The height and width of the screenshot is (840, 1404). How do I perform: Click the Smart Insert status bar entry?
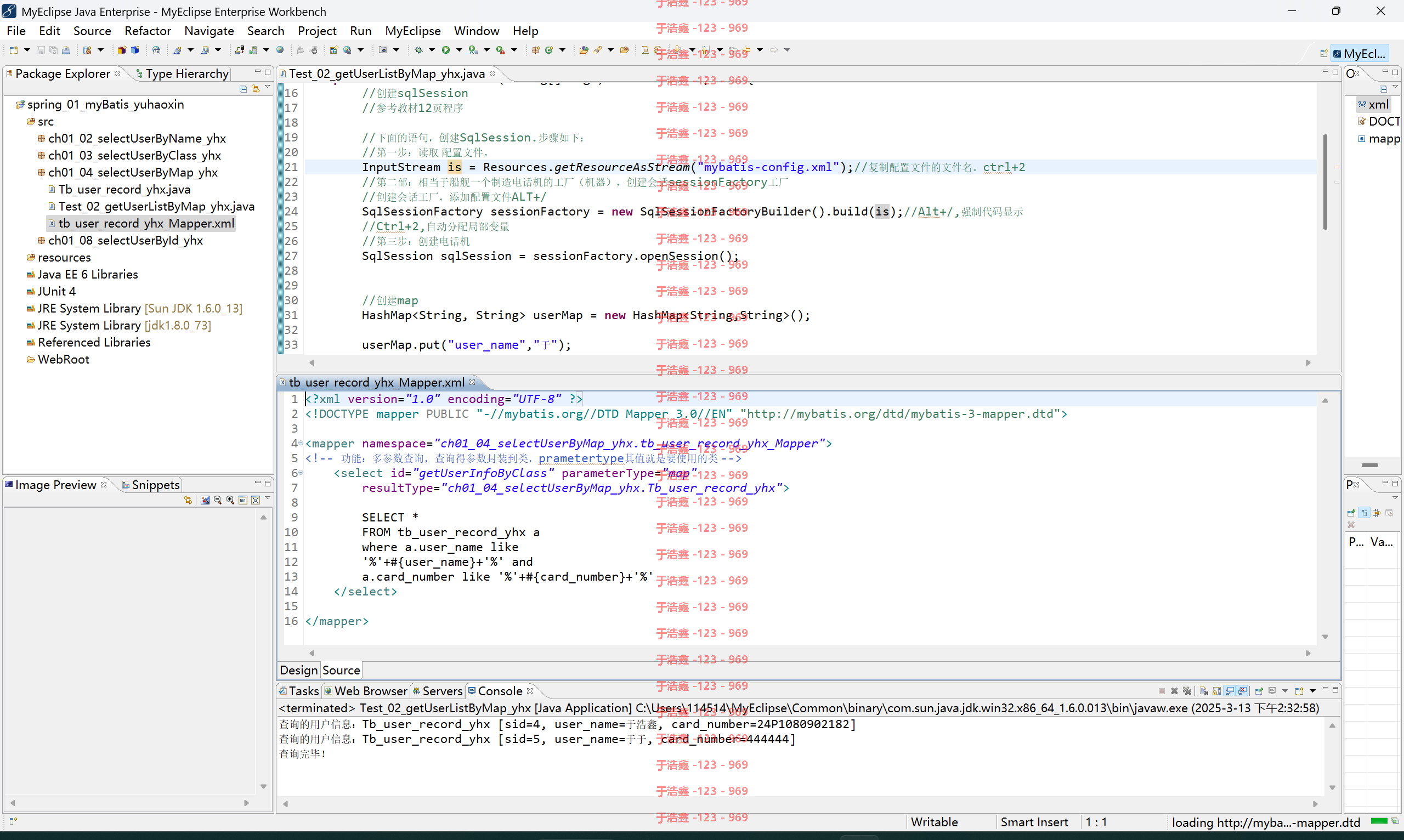1034,822
